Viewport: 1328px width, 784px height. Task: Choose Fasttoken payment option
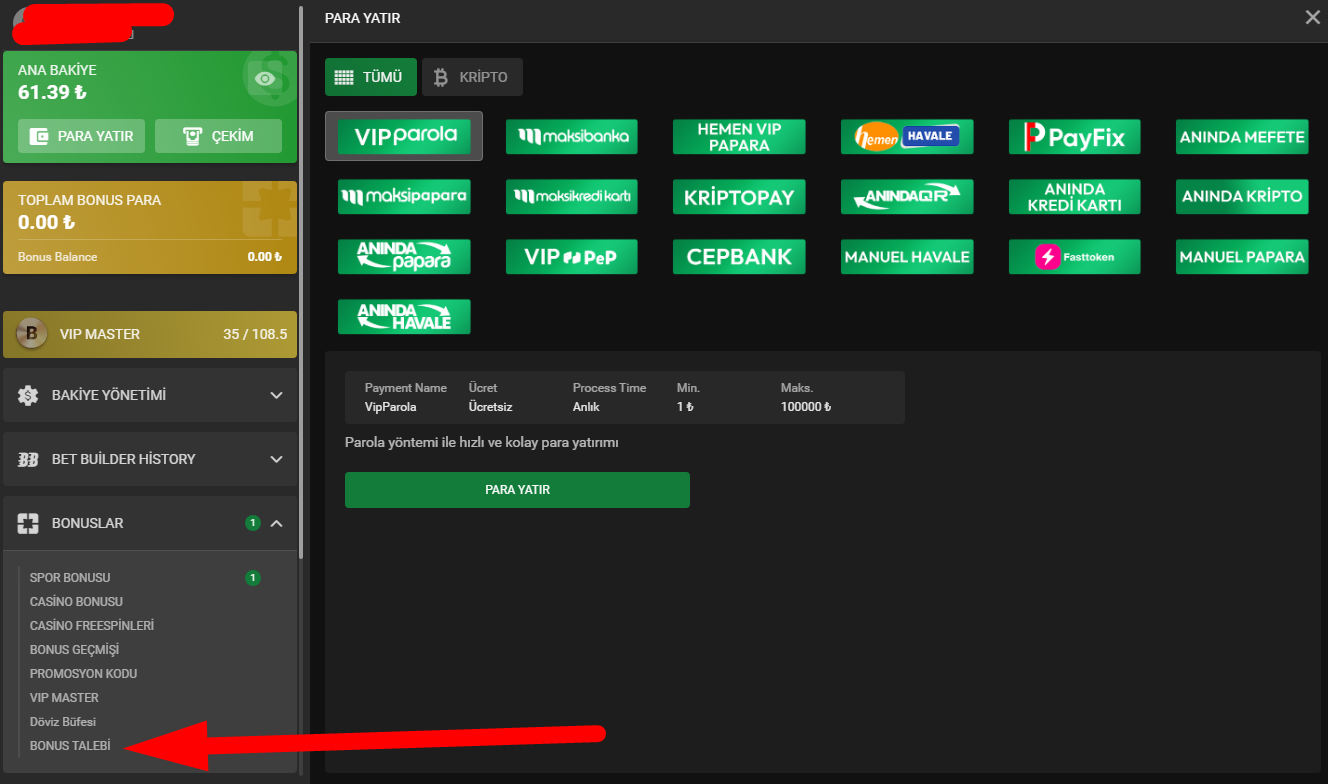coord(1075,257)
